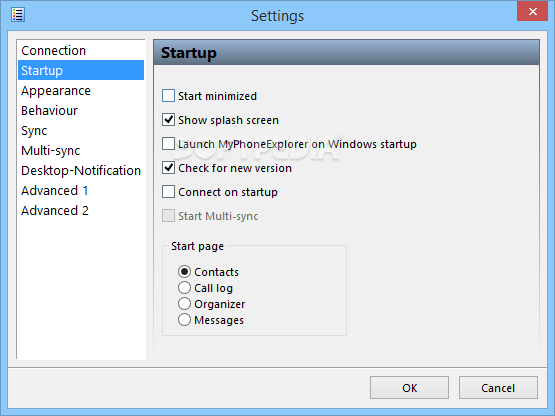Viewport: 555px width, 416px height.
Task: Enable the Start minimized checkbox
Action: tap(168, 96)
